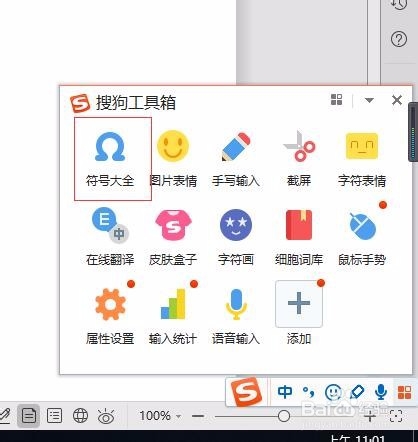Open 字符画 character art tool
Viewport: 418px width, 442px height.
236,236
